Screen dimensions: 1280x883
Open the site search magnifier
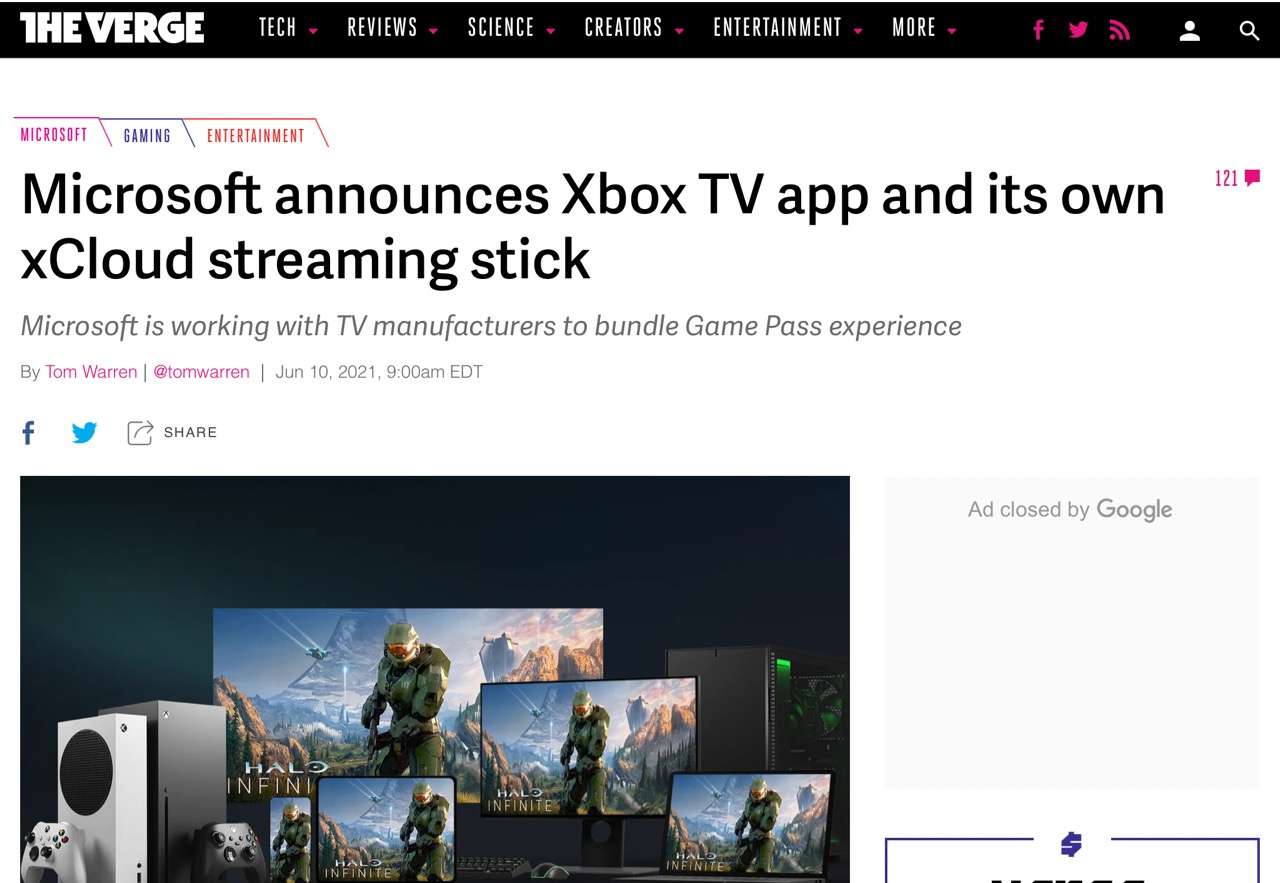[1249, 30]
